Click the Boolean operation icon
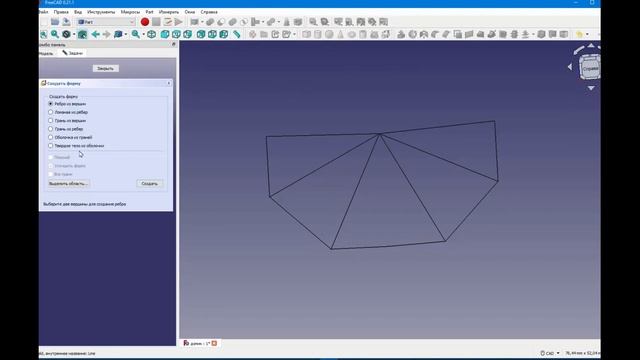Screen dimensions: 640x360 pos(210,22)
